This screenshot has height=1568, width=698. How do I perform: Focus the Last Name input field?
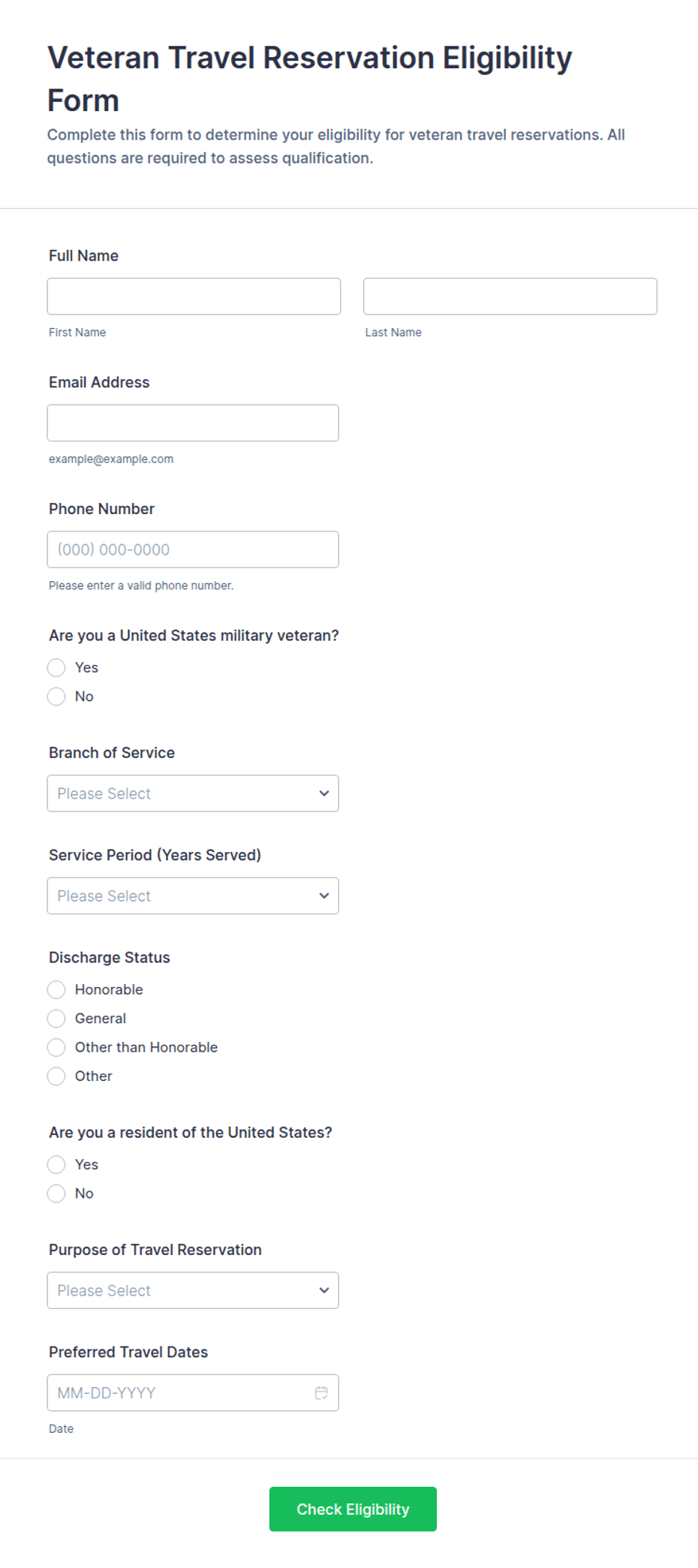510,296
